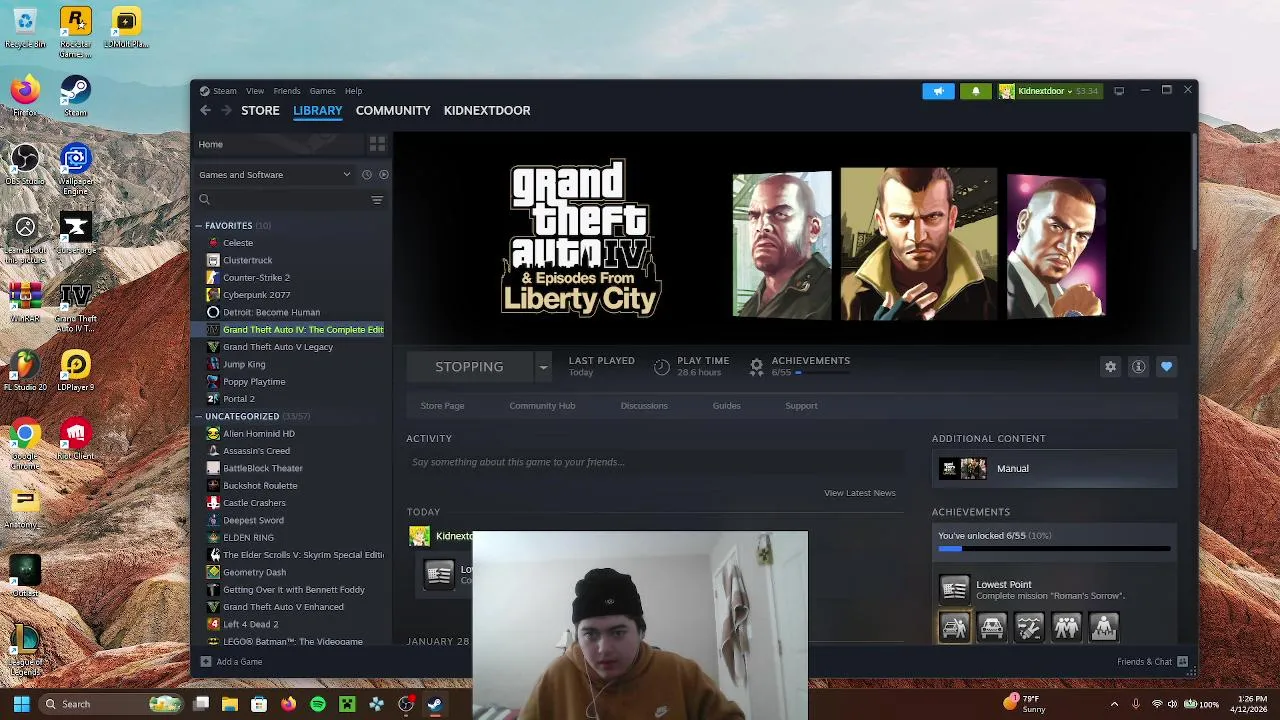Open OBS Studio desktop icon
Viewport: 1280px width, 720px height.
coord(25,165)
